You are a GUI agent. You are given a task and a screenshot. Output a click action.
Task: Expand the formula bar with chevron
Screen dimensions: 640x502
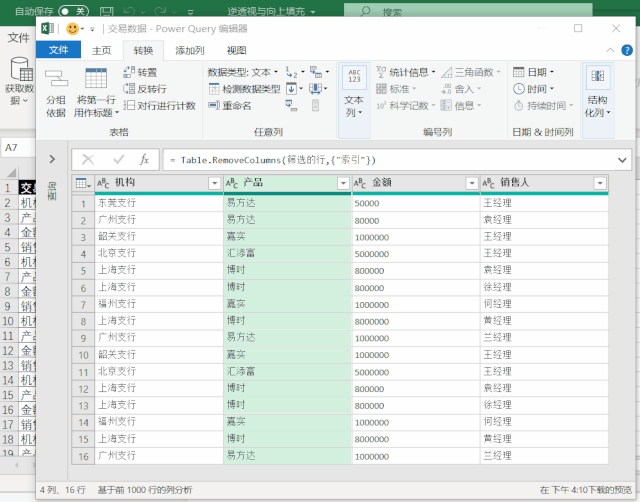(622, 160)
